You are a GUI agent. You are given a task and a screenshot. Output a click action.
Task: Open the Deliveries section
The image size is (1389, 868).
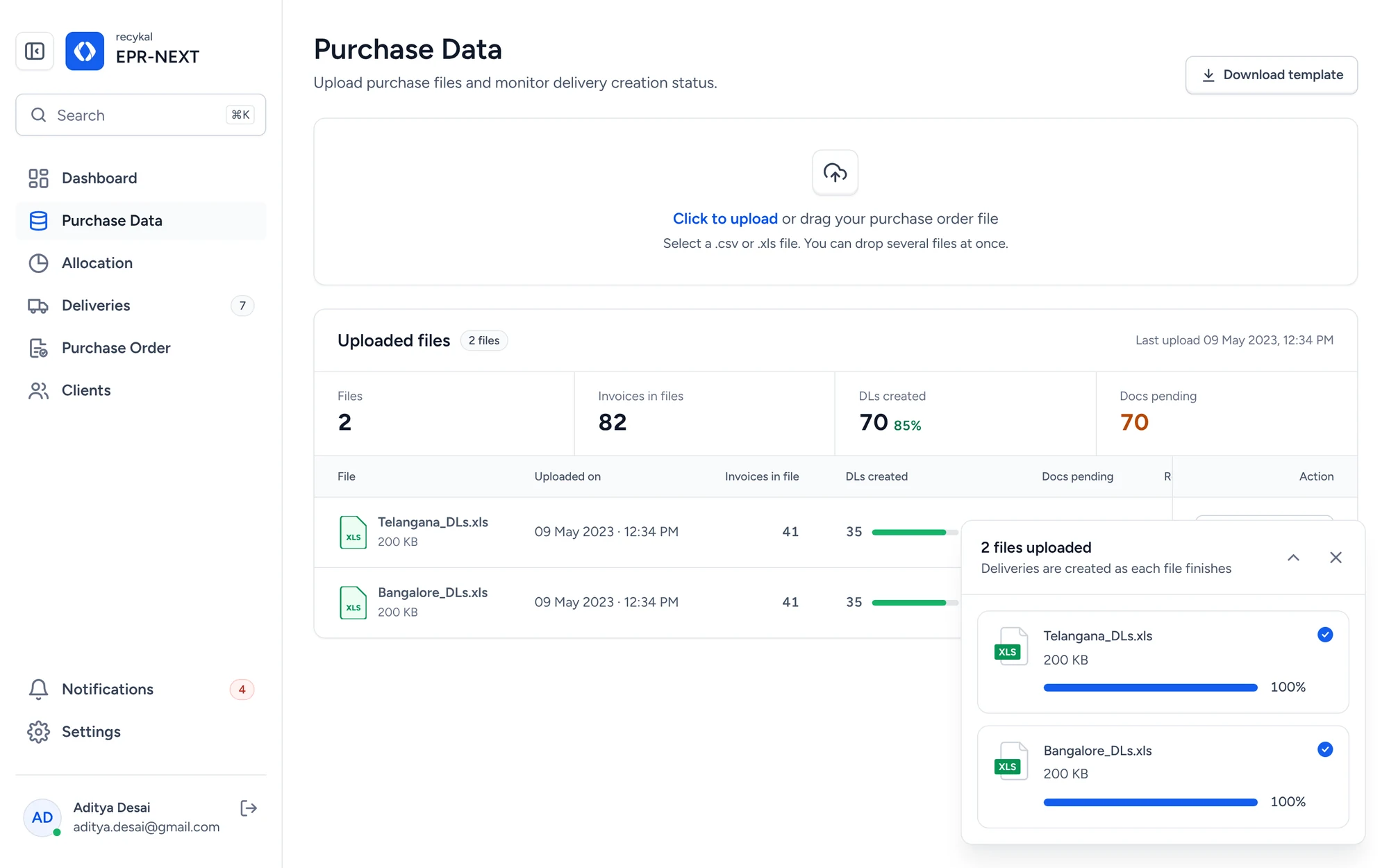141,306
